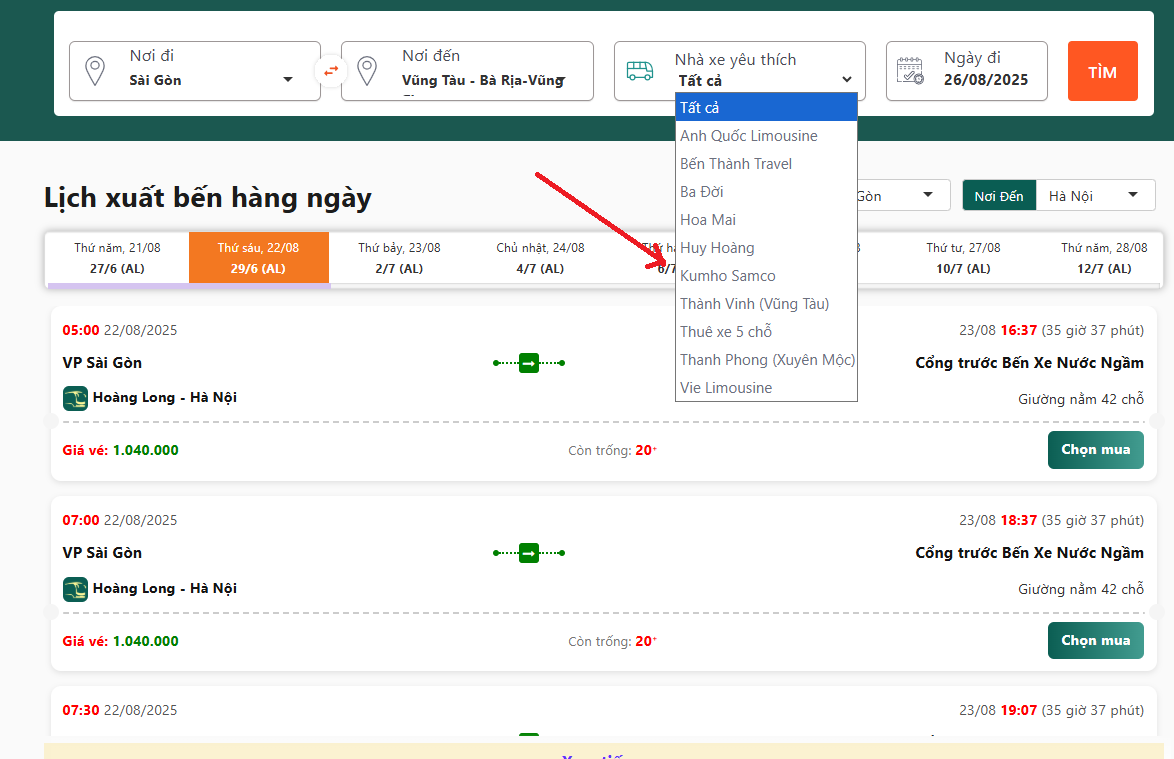Click the 07:30 22/08/2025 departure time
Image resolution: width=1174 pixels, height=759 pixels.
coord(120,710)
